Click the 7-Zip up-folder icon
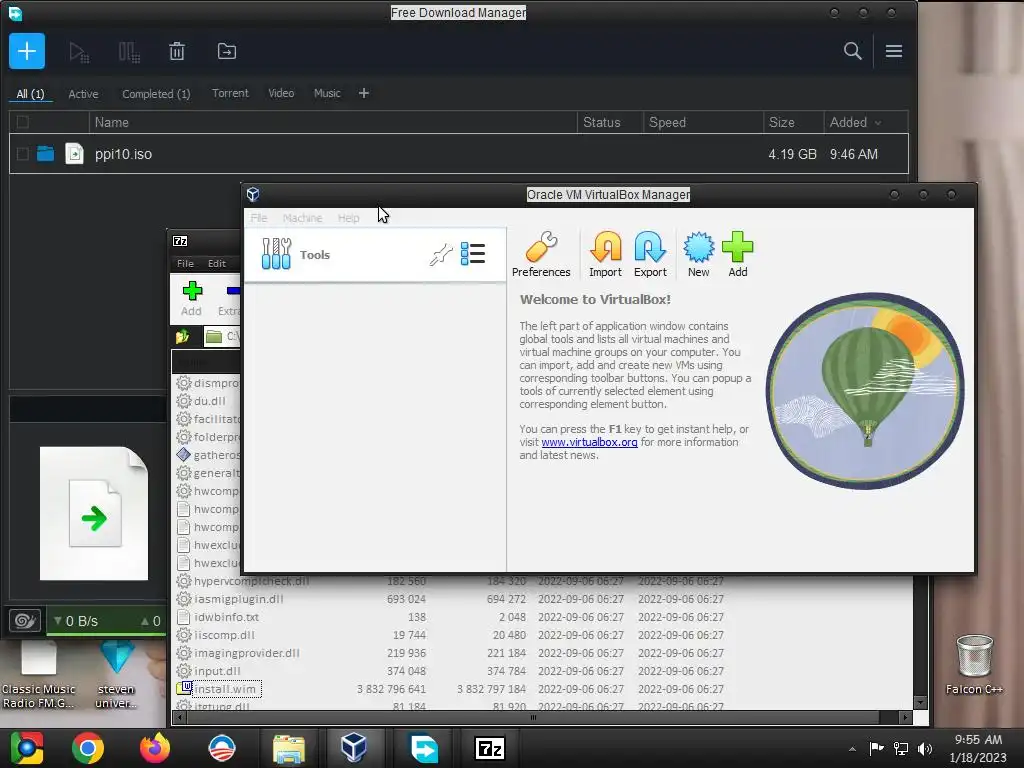The height and width of the screenshot is (768, 1024). point(182,336)
